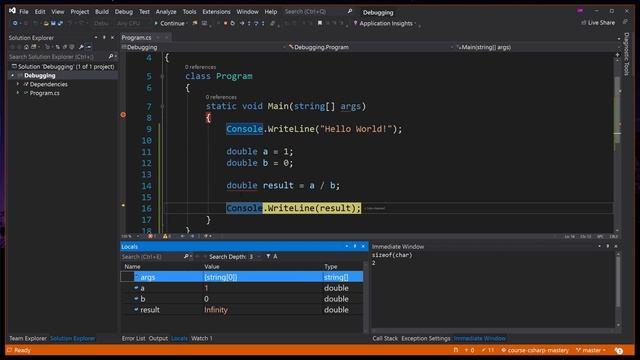Viewport: 640px width, 360px height.
Task: Click the red Stop Debugging icon
Action: click(225, 23)
